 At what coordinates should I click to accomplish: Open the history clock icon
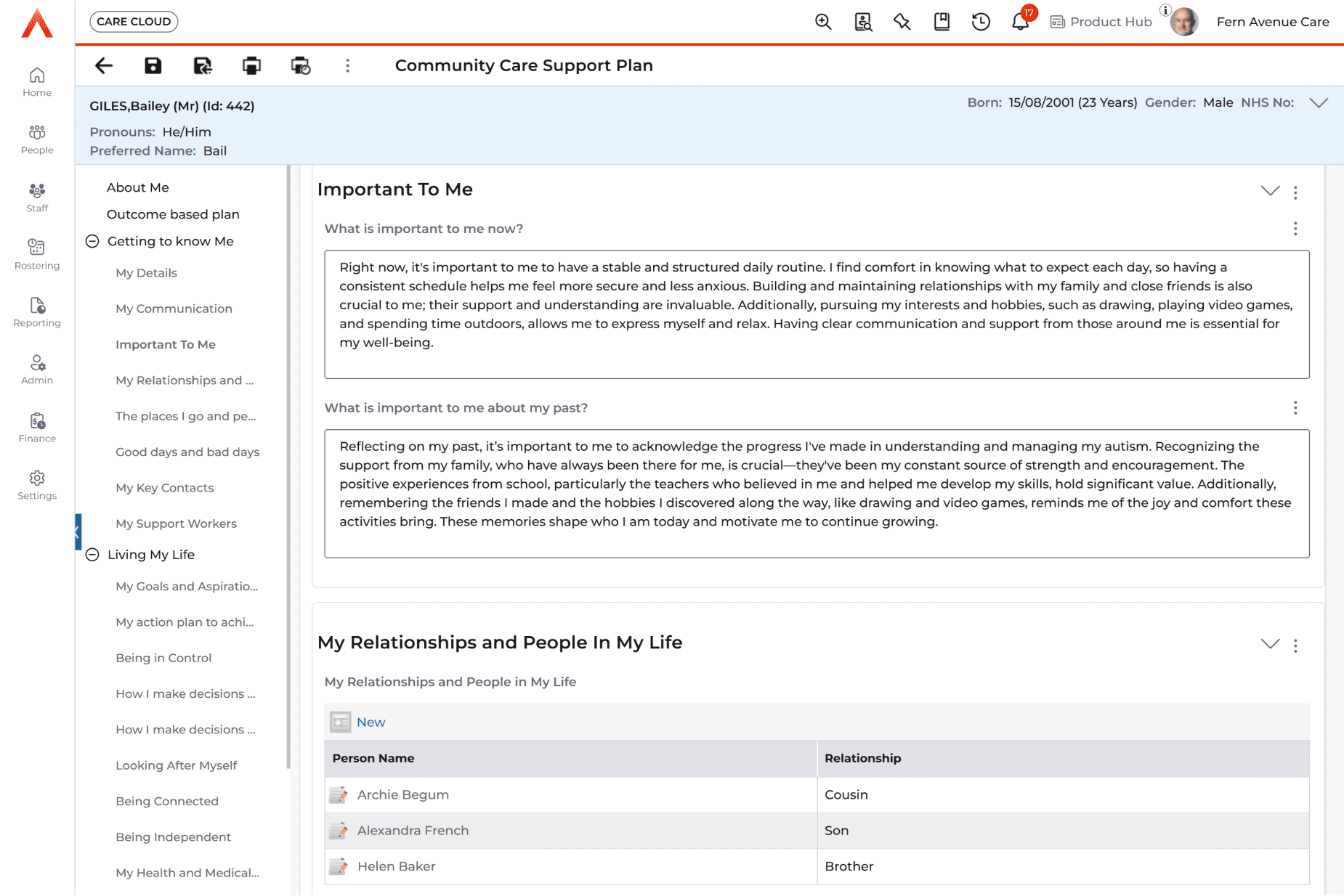pyautogui.click(x=981, y=22)
